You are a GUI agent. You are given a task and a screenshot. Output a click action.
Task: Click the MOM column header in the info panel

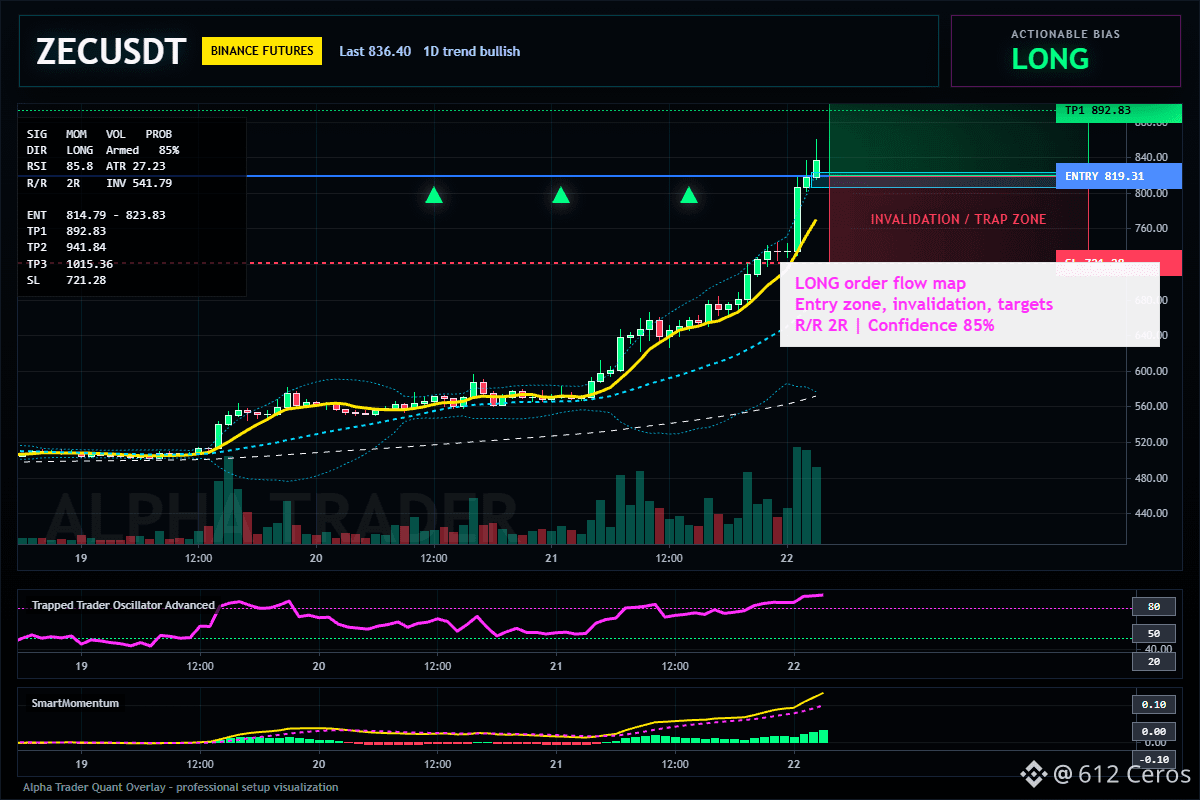76,133
